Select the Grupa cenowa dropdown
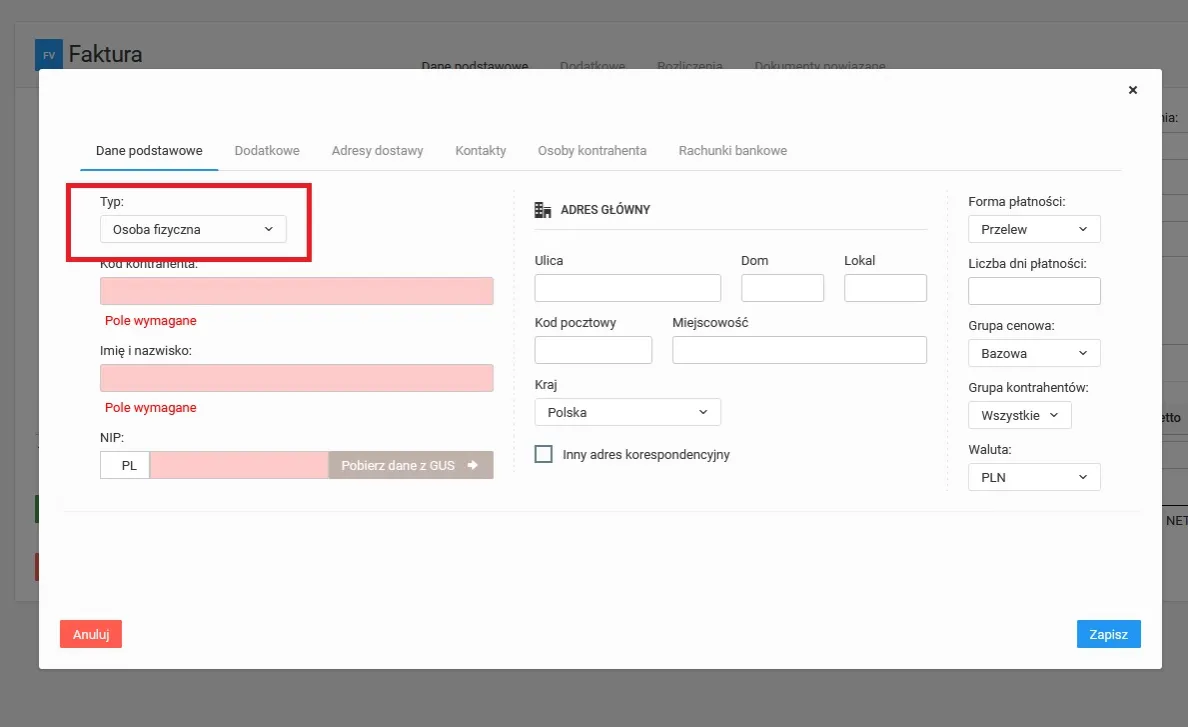1188x727 pixels. click(x=1033, y=353)
